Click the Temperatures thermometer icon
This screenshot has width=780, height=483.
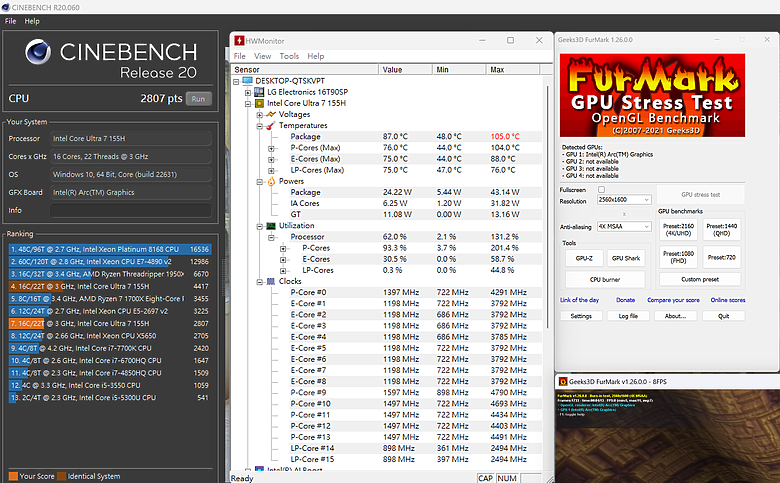coord(271,125)
